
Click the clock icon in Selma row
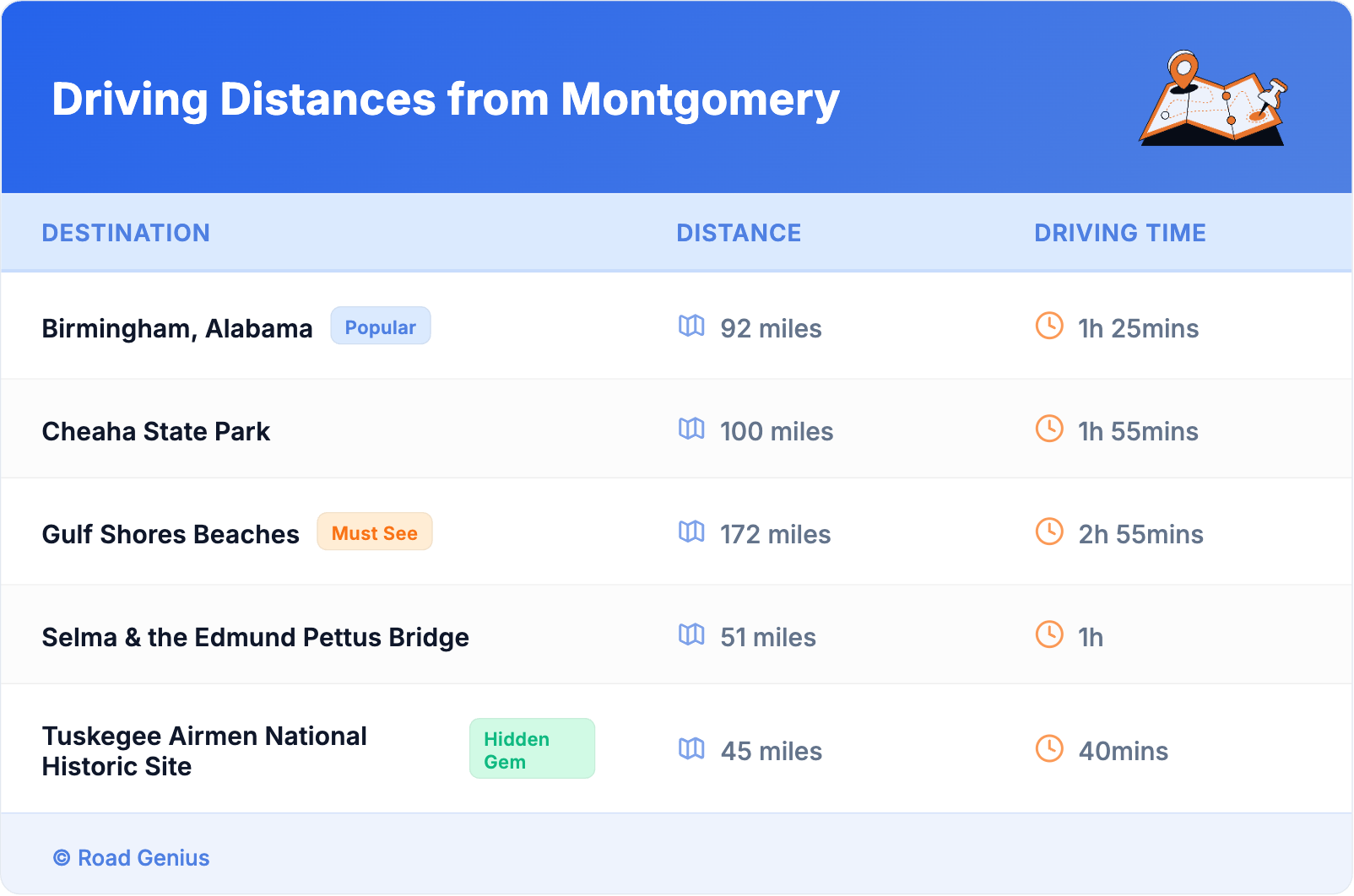coord(1049,634)
